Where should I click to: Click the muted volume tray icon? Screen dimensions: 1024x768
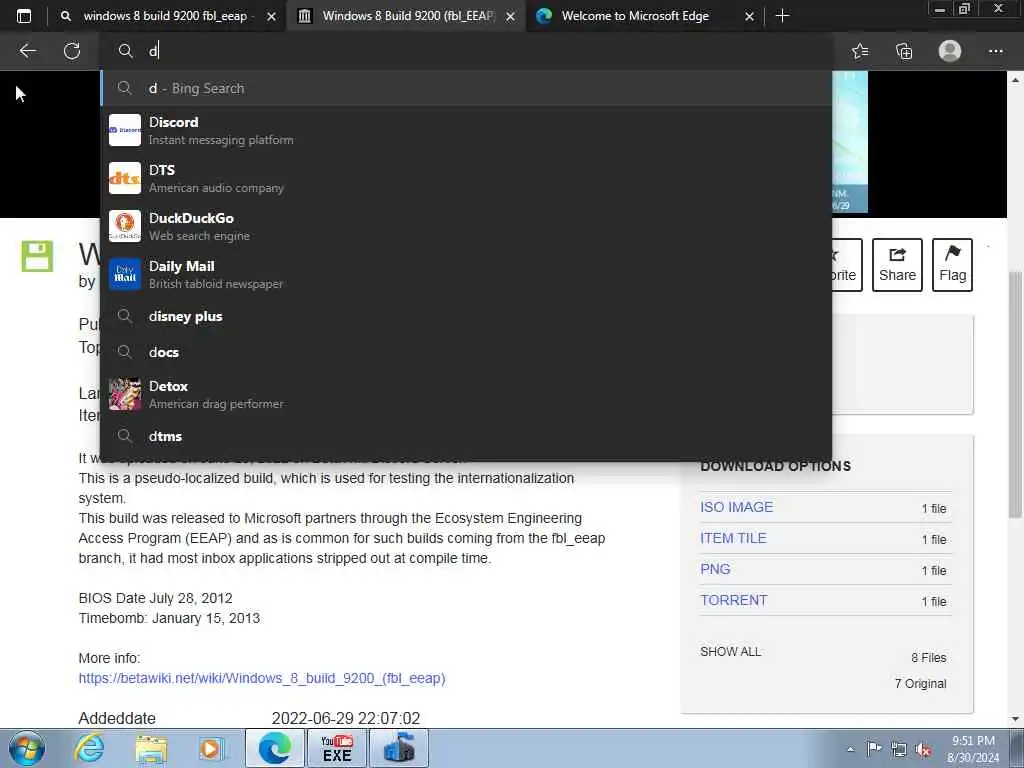[x=923, y=750]
